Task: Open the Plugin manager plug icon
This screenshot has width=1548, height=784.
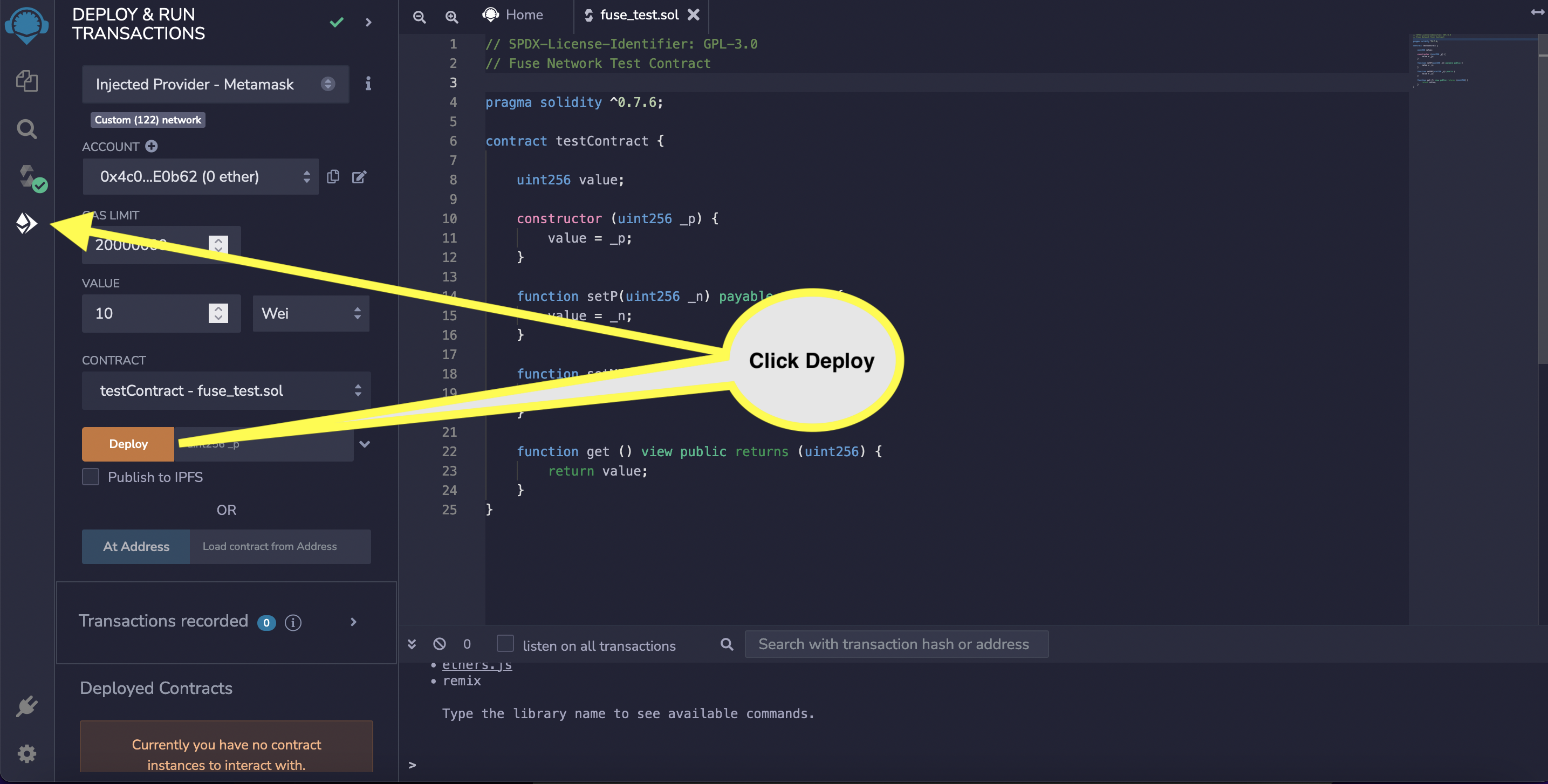Action: point(26,706)
